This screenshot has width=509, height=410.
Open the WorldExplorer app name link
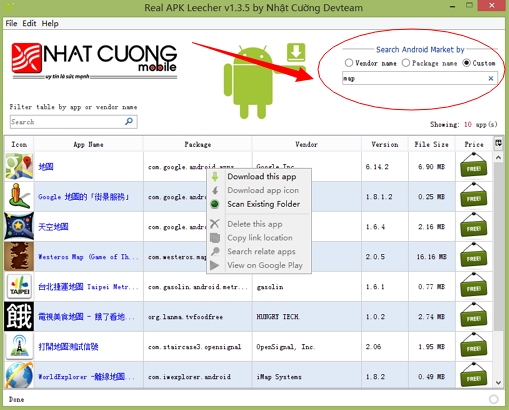point(86,377)
